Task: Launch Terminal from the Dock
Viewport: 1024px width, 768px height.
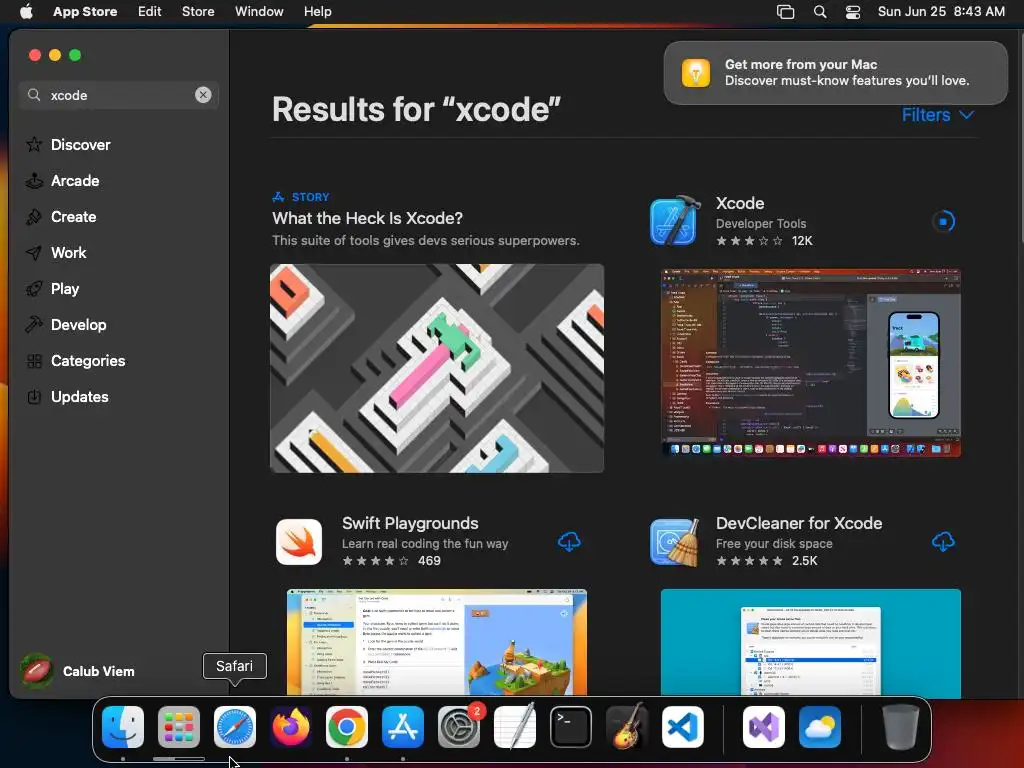Action: tap(571, 727)
